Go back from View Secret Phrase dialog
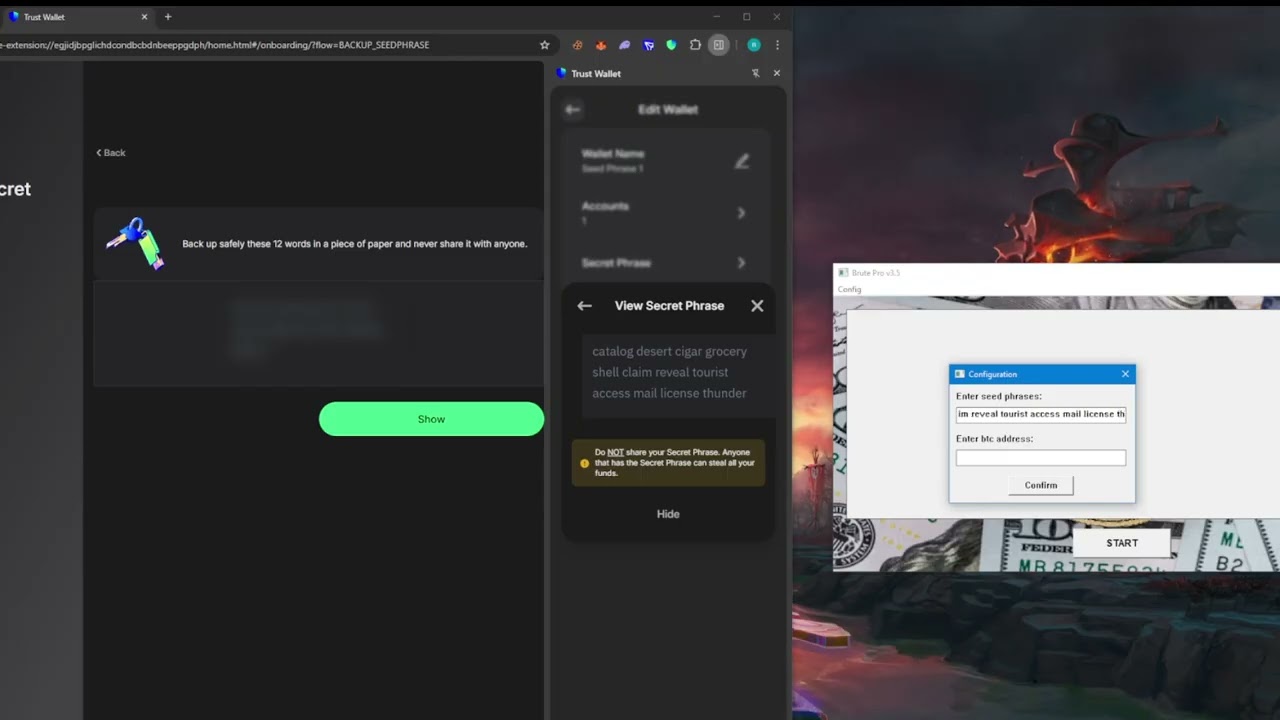The height and width of the screenshot is (720, 1280). pyautogui.click(x=584, y=306)
